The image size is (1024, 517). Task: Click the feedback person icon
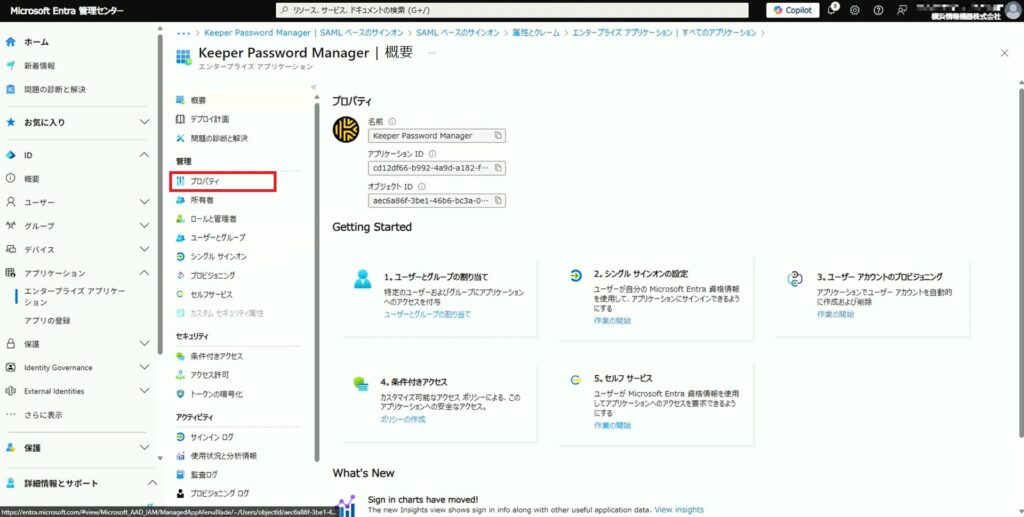(x=902, y=10)
